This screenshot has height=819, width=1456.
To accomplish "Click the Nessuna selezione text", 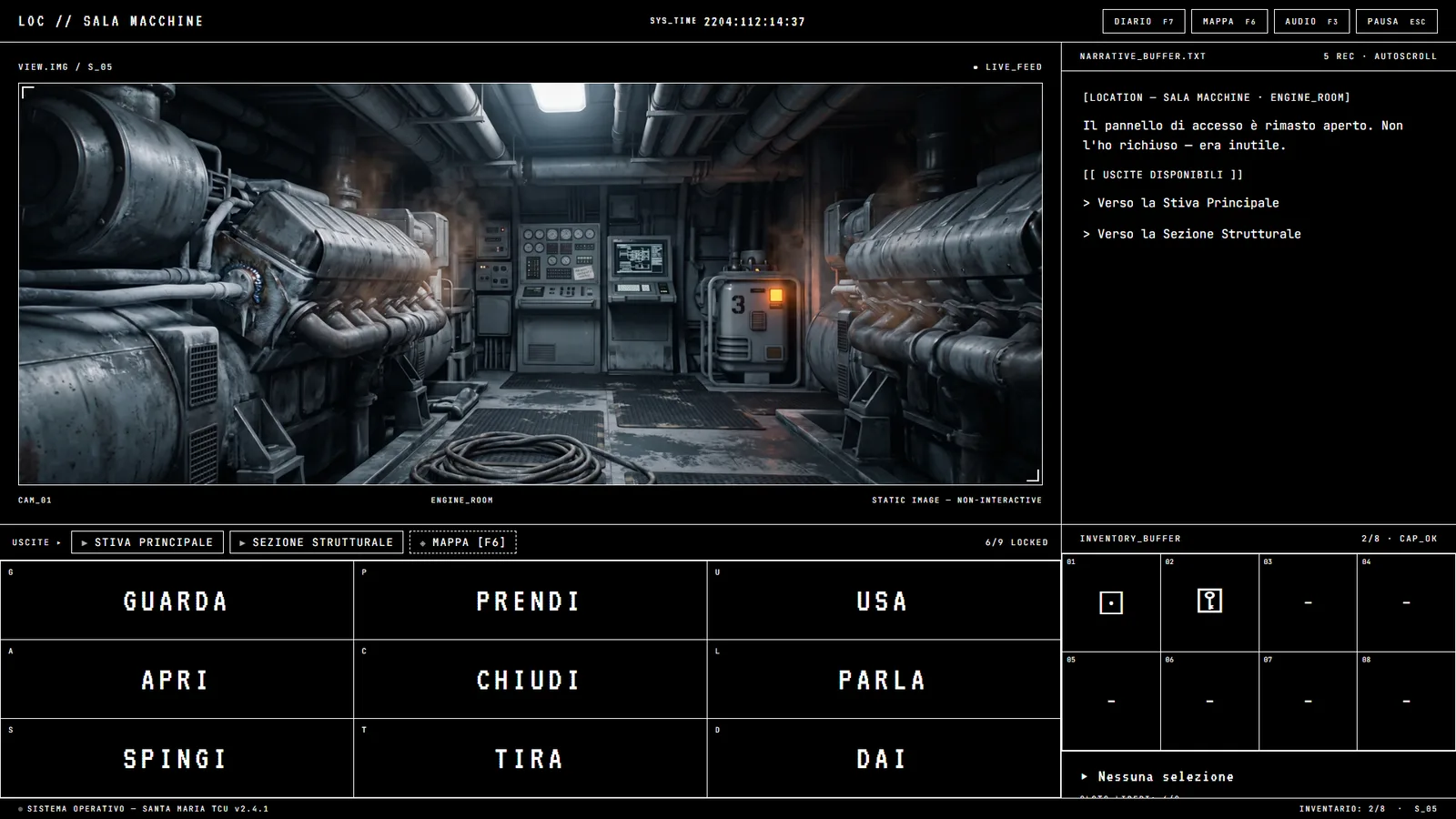I will [1166, 776].
